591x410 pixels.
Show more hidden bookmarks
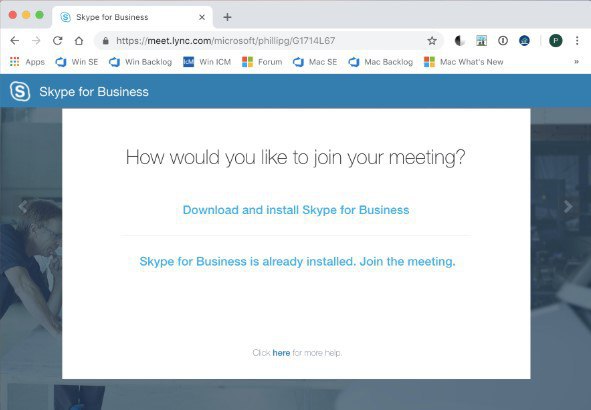pyautogui.click(x=576, y=62)
